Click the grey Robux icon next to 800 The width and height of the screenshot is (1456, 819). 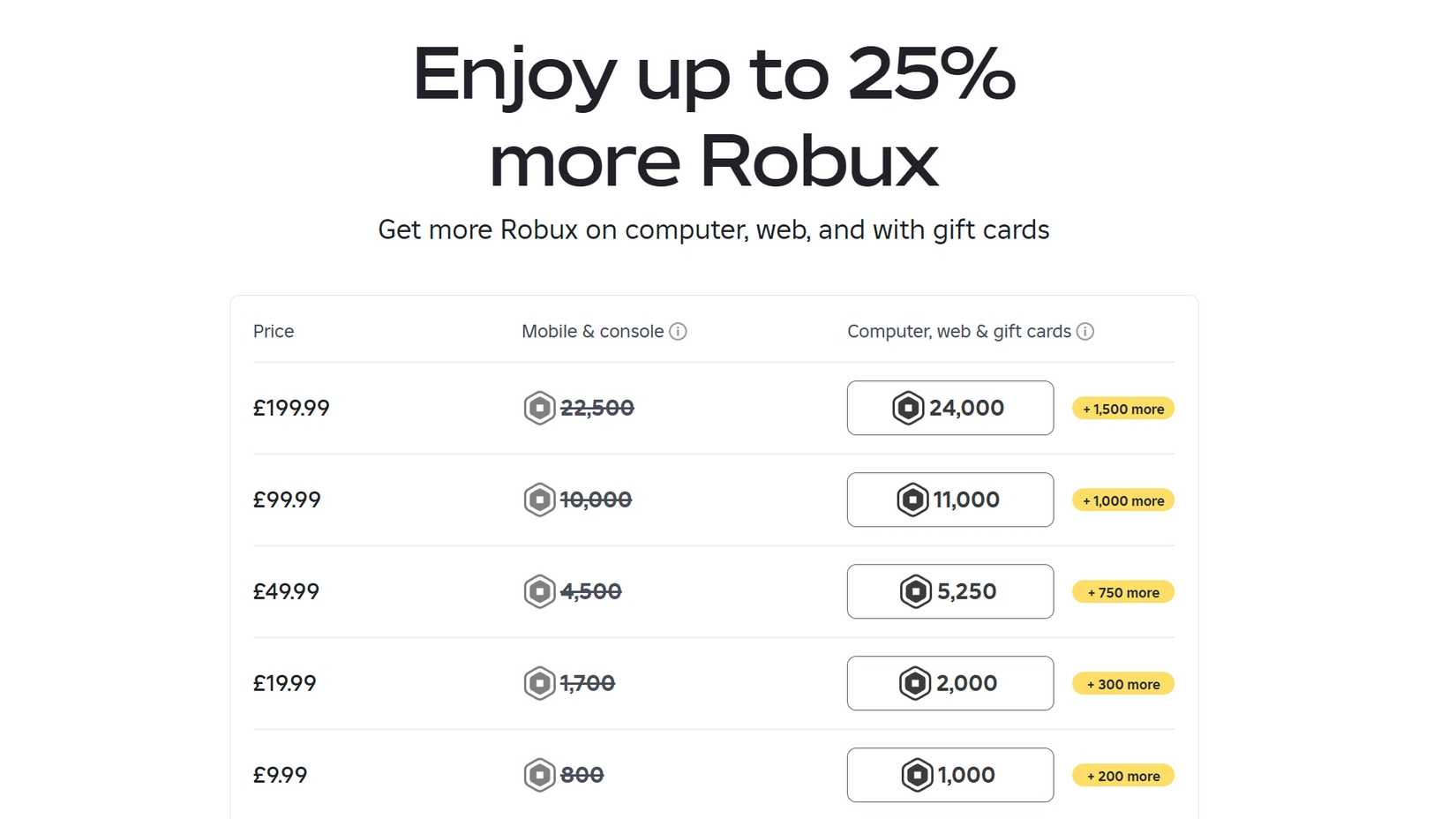tap(538, 775)
